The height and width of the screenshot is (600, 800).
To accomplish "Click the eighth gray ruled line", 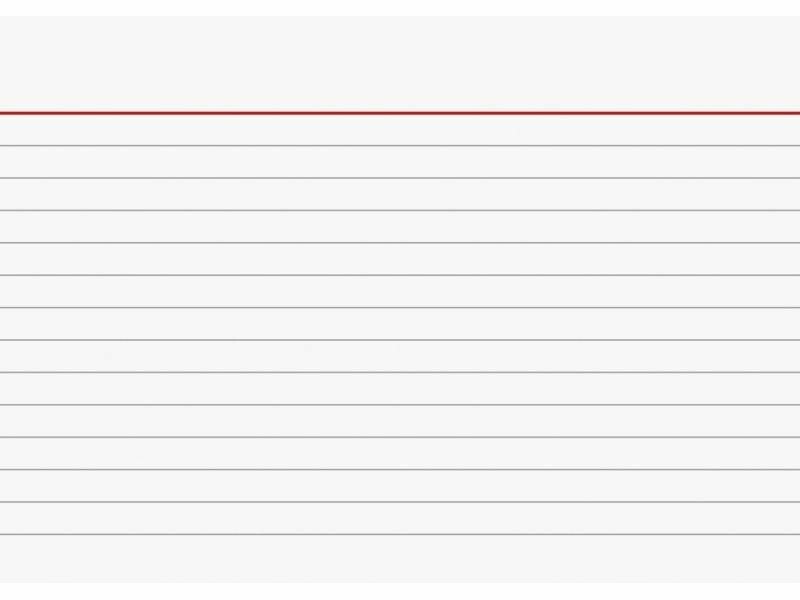I will [x=400, y=372].
